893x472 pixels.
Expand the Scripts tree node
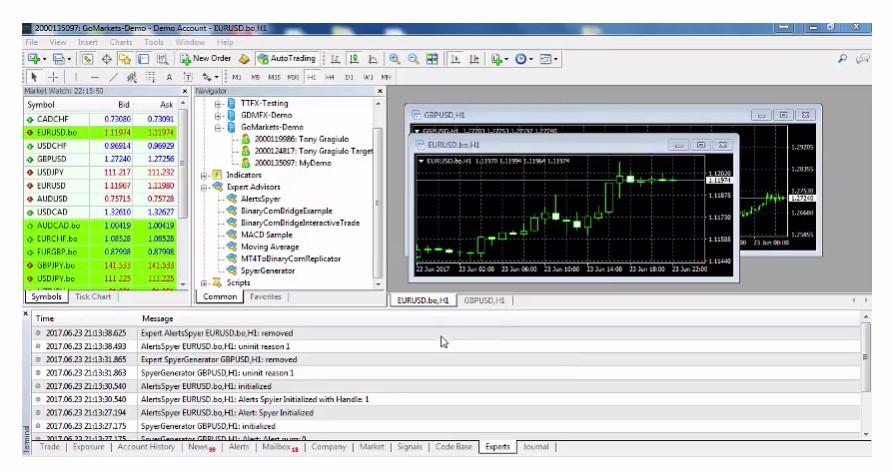coord(204,283)
